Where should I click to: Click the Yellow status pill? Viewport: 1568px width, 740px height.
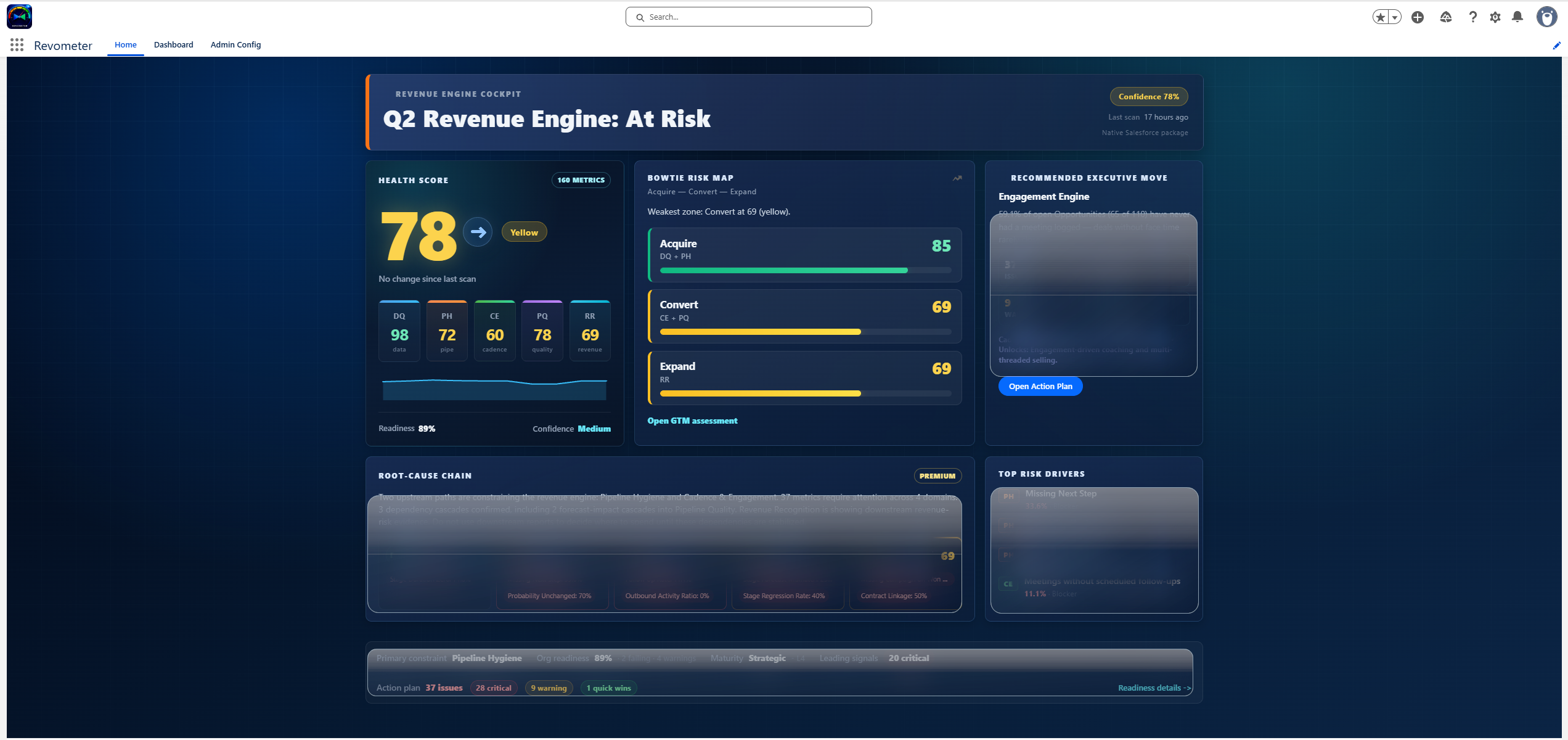[524, 232]
